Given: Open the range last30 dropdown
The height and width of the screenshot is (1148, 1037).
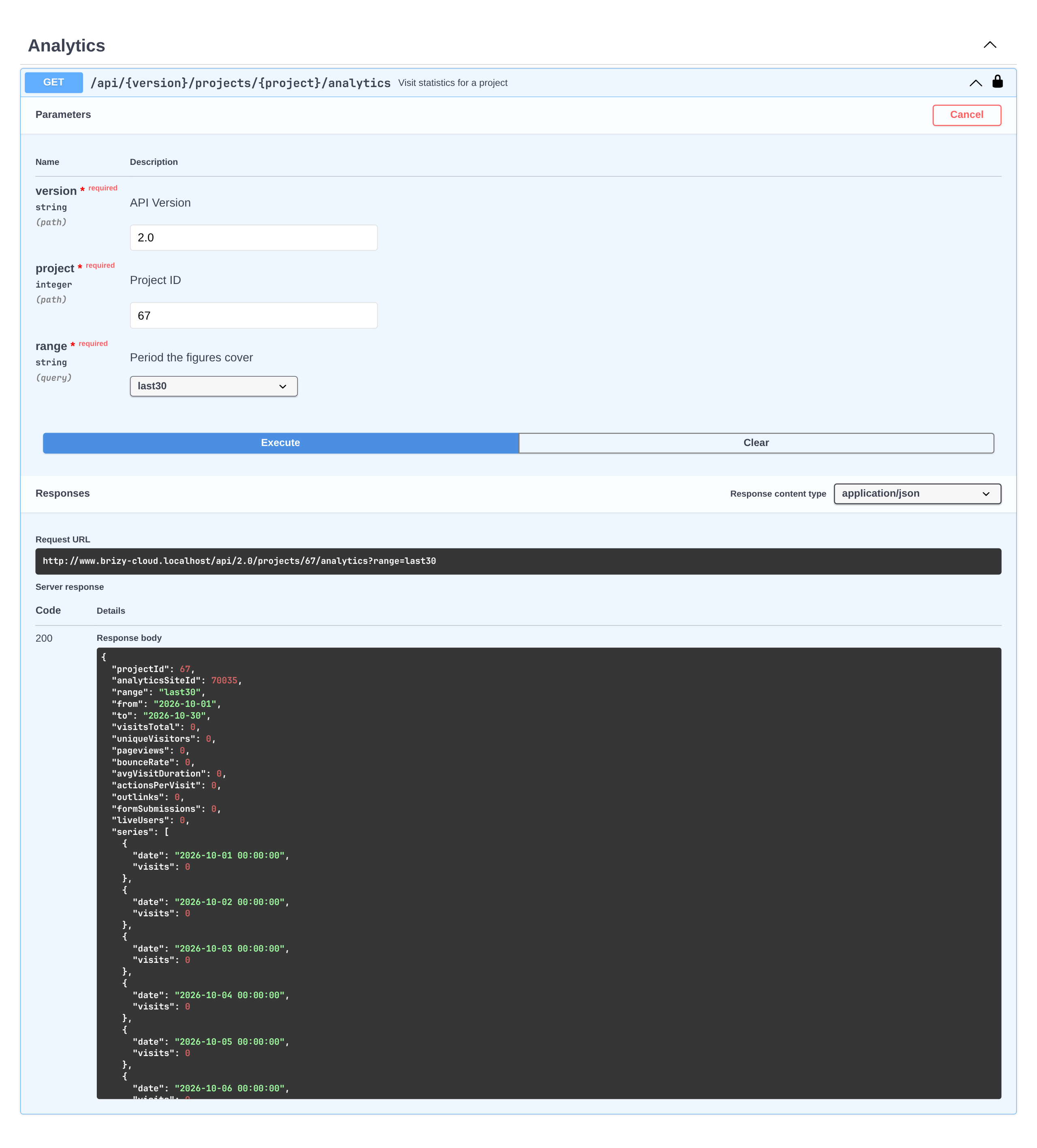Looking at the screenshot, I should [x=213, y=386].
